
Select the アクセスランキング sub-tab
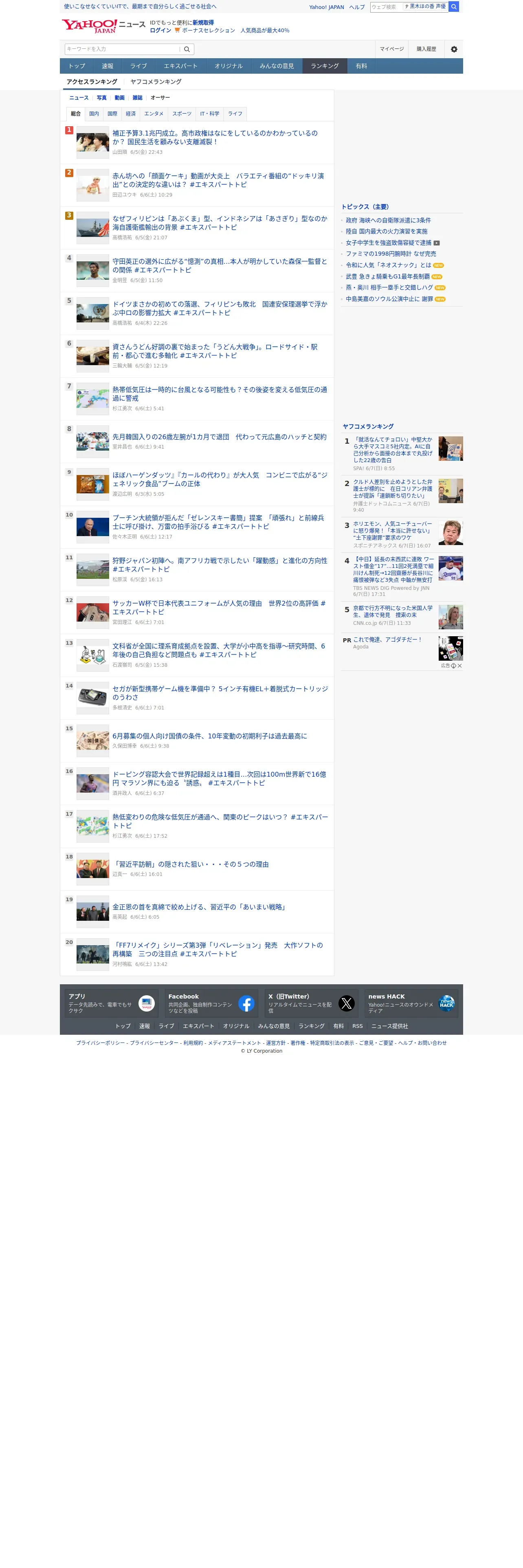click(92, 81)
